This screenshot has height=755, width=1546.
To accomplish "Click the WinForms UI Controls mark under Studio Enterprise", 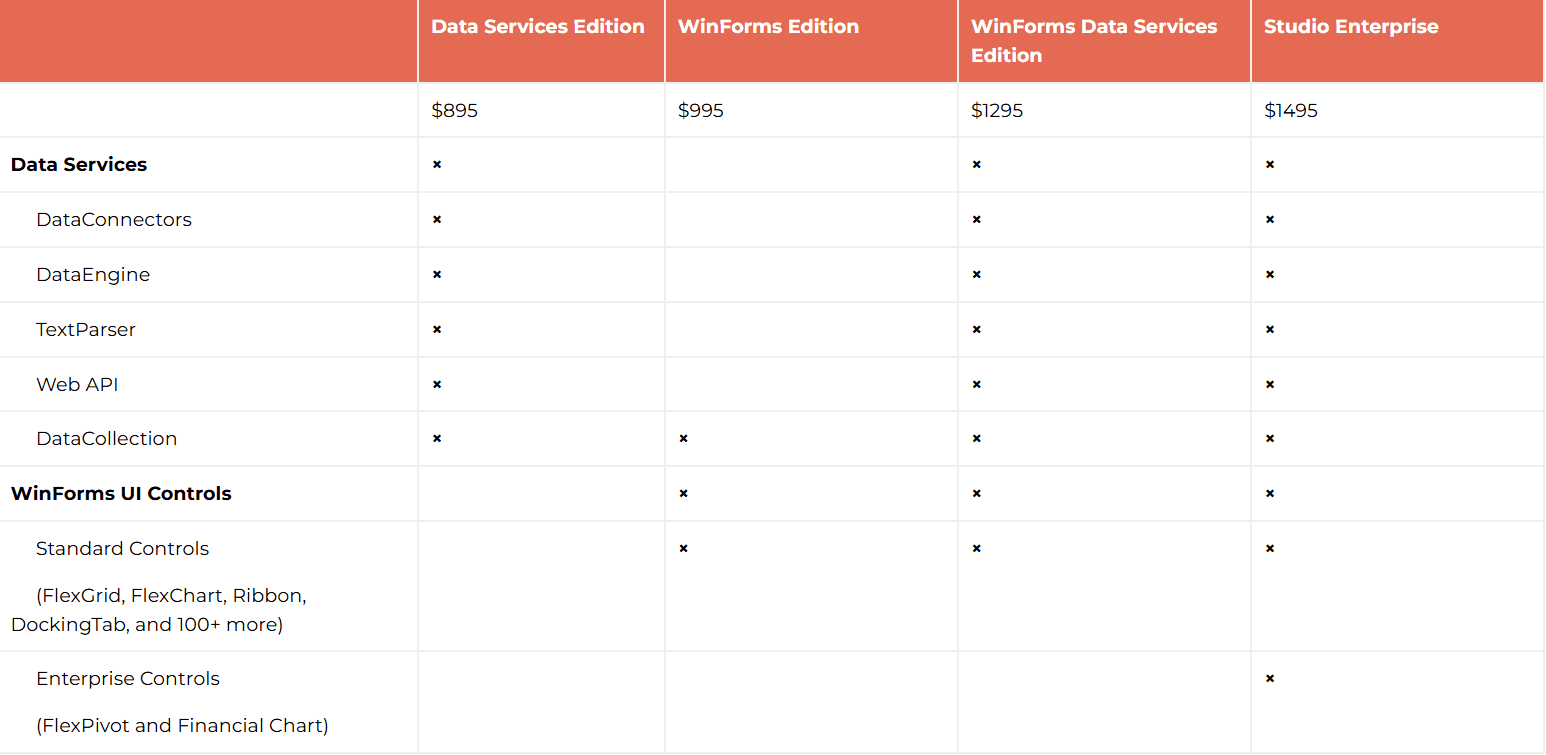I will (x=1270, y=494).
